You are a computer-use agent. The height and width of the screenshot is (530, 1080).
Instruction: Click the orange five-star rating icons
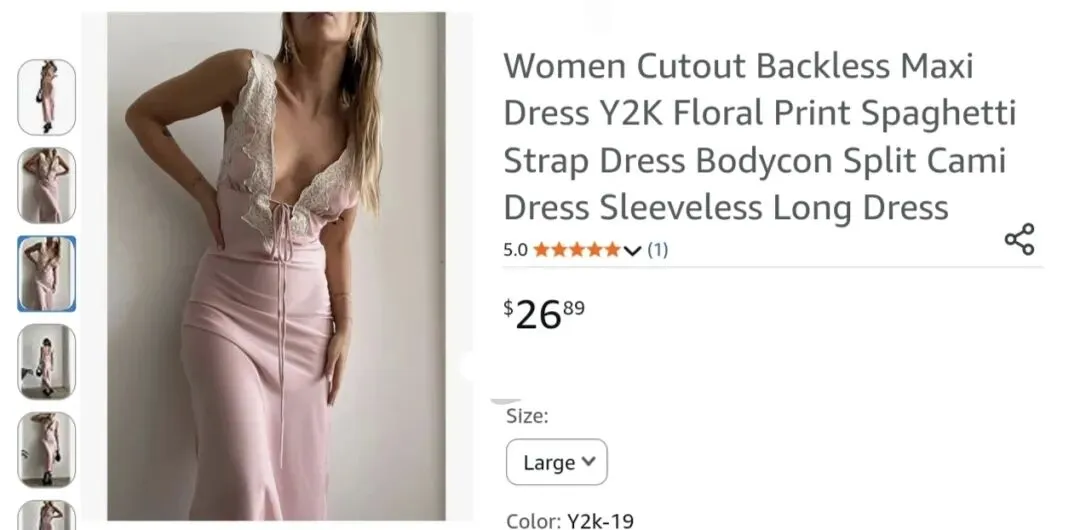tap(577, 249)
